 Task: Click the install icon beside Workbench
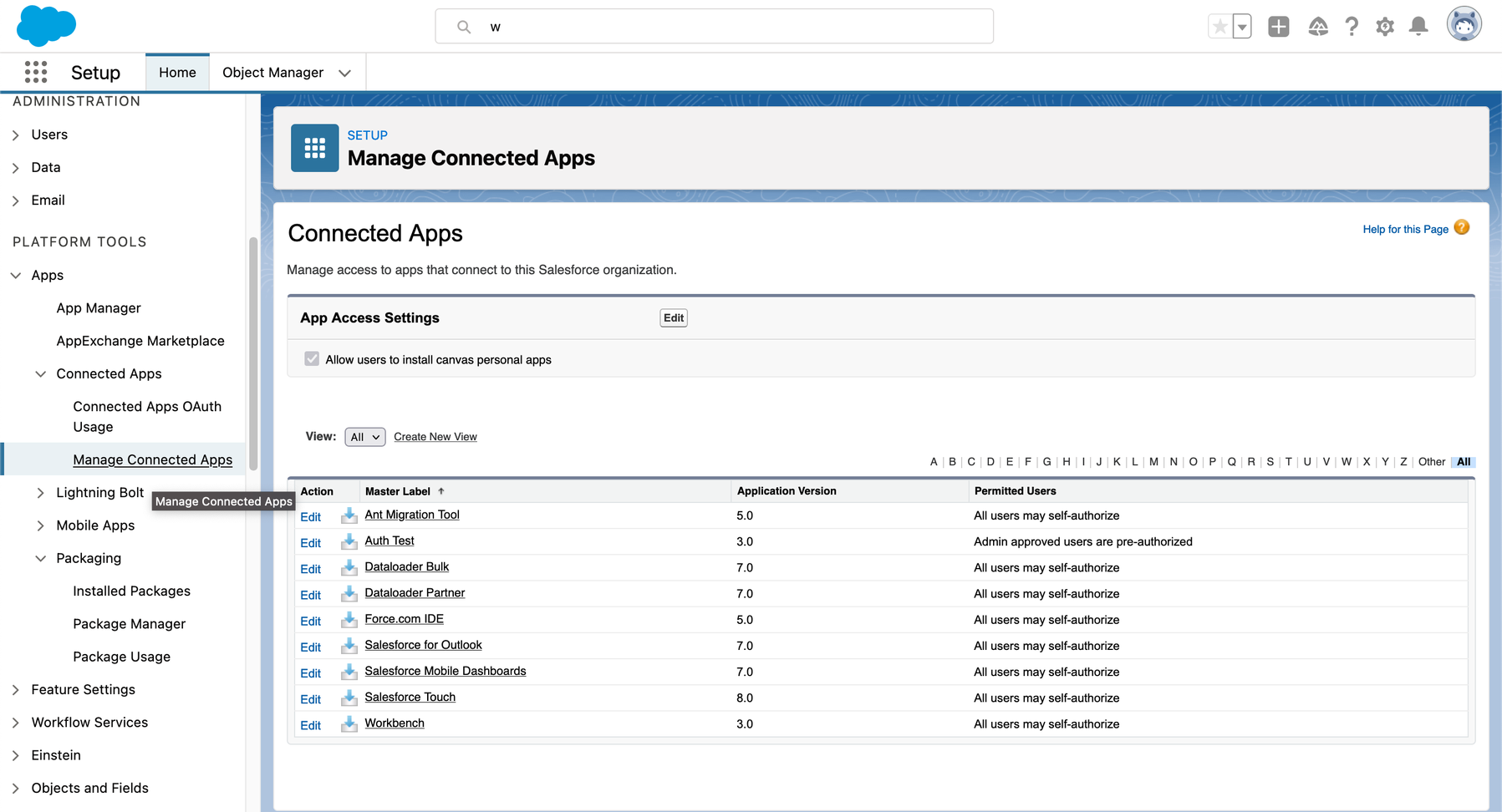[x=349, y=724]
